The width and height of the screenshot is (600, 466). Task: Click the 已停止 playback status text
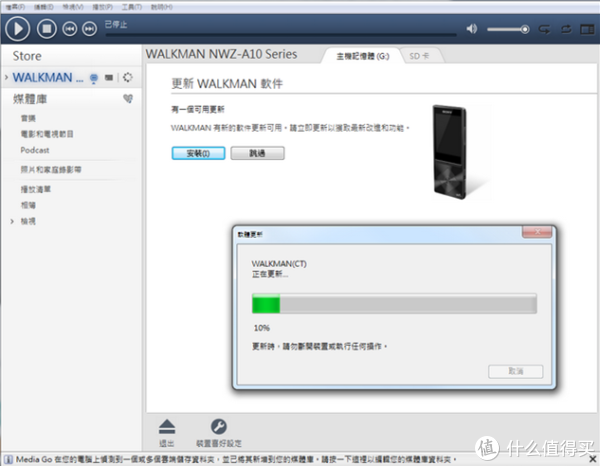pos(116,24)
